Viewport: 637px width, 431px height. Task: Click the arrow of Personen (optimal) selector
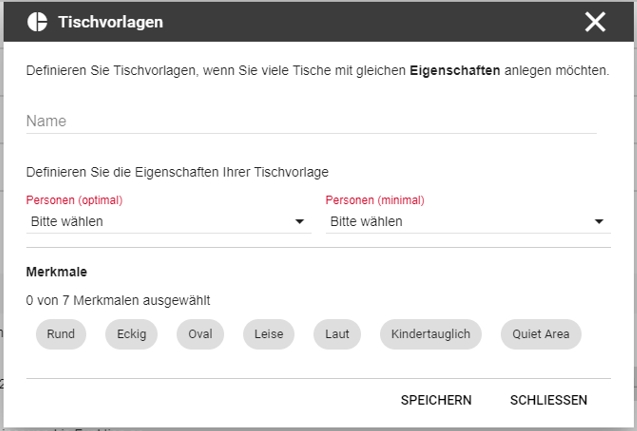(x=299, y=221)
